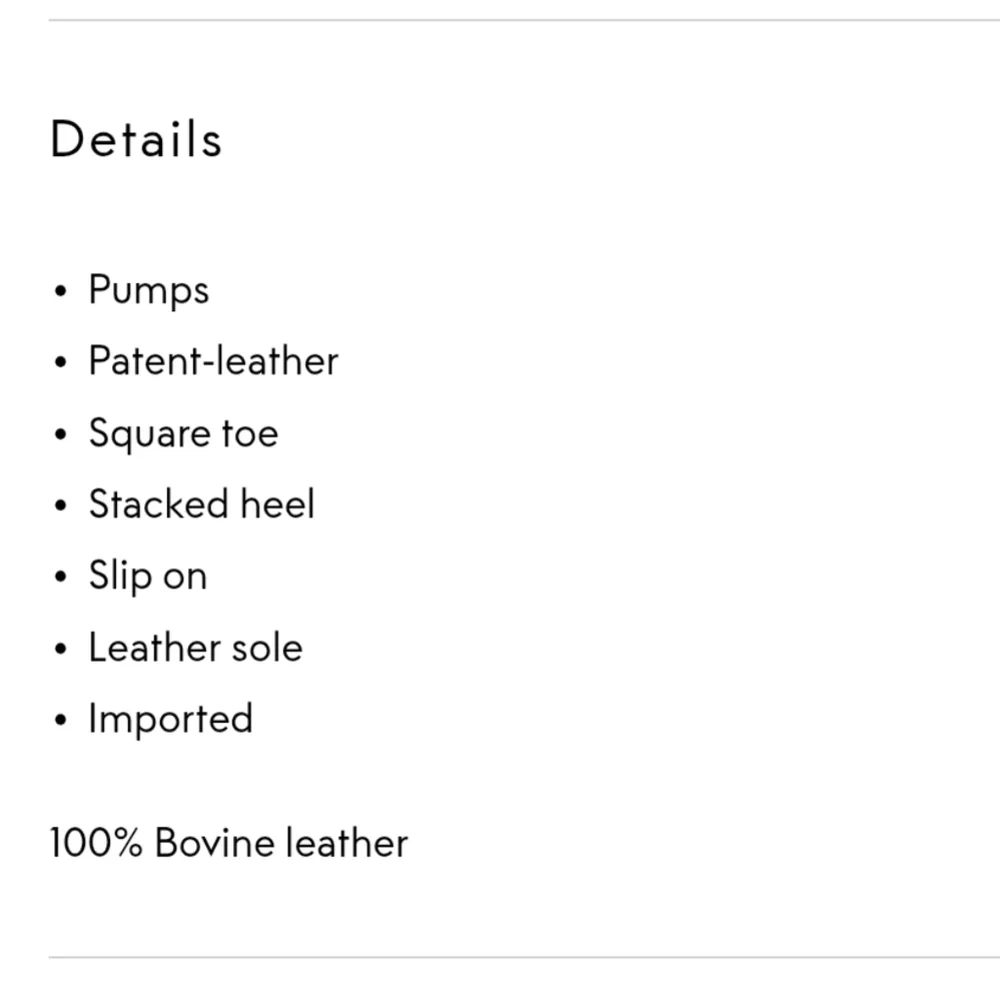Click the bullet point before Square toe
Viewport: 1000px width, 1001px height.
coord(61,435)
